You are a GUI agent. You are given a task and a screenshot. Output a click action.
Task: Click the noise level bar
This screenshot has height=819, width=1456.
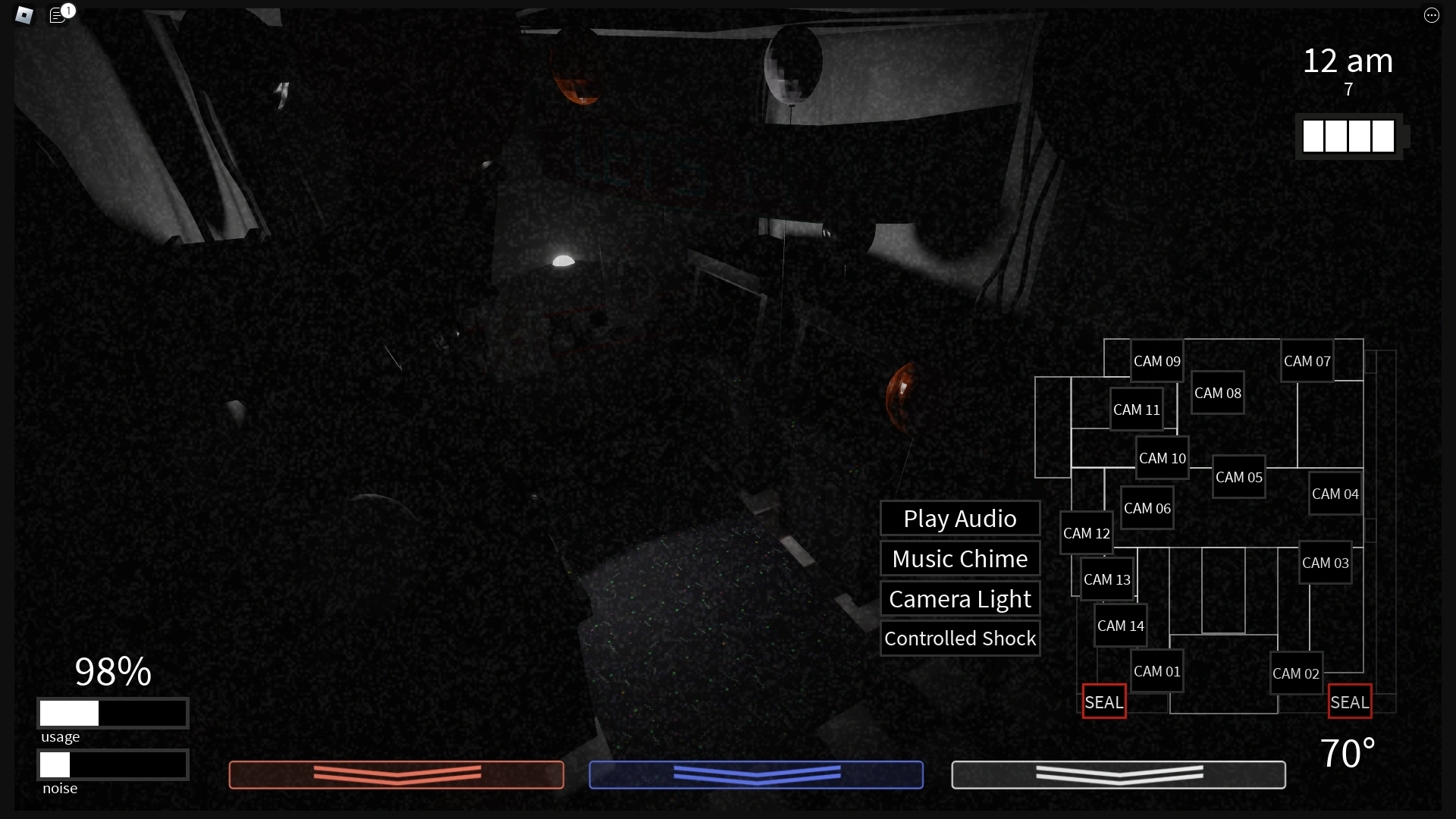point(113,764)
